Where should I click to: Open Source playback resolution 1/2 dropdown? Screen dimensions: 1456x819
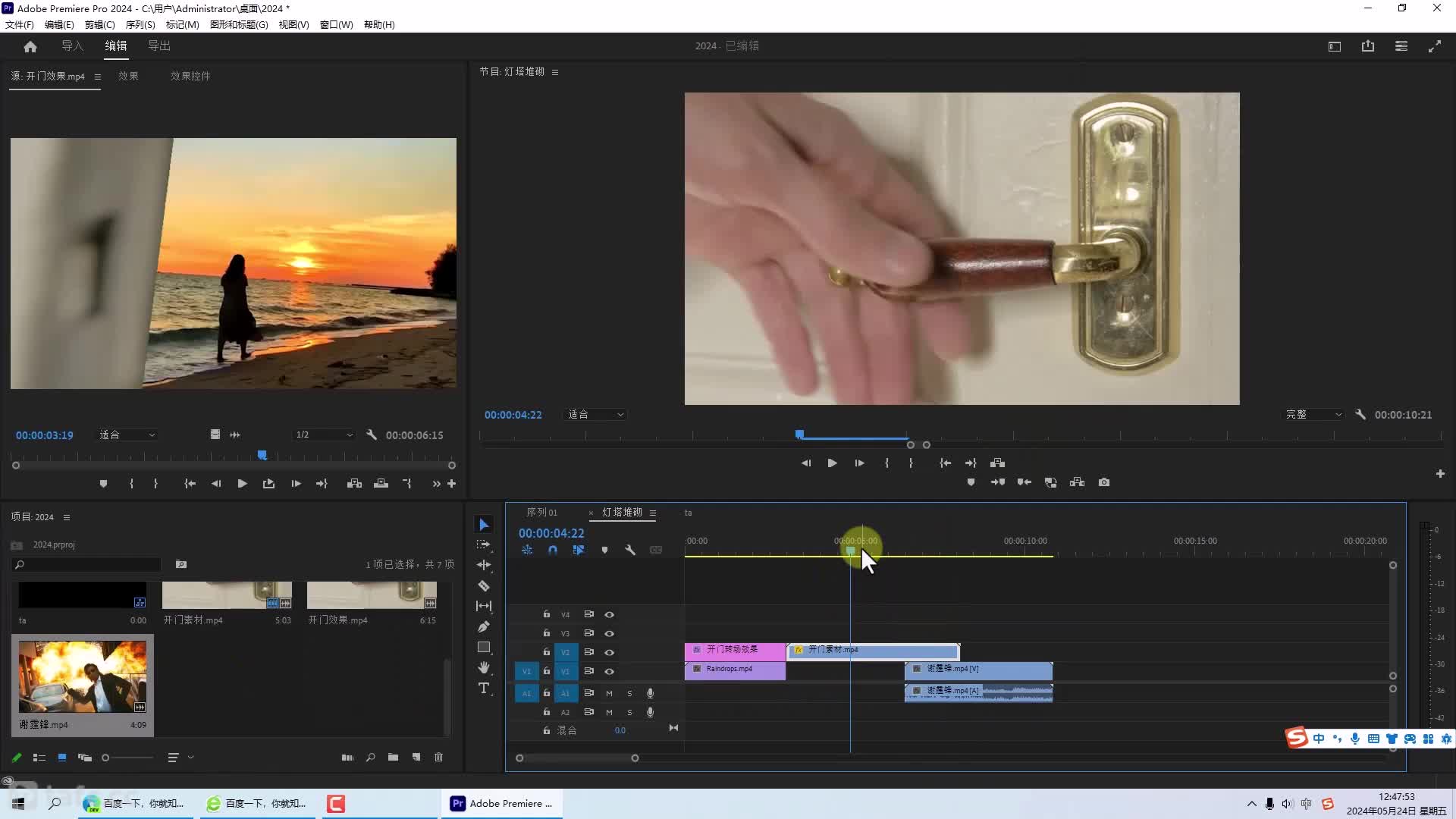pos(324,435)
